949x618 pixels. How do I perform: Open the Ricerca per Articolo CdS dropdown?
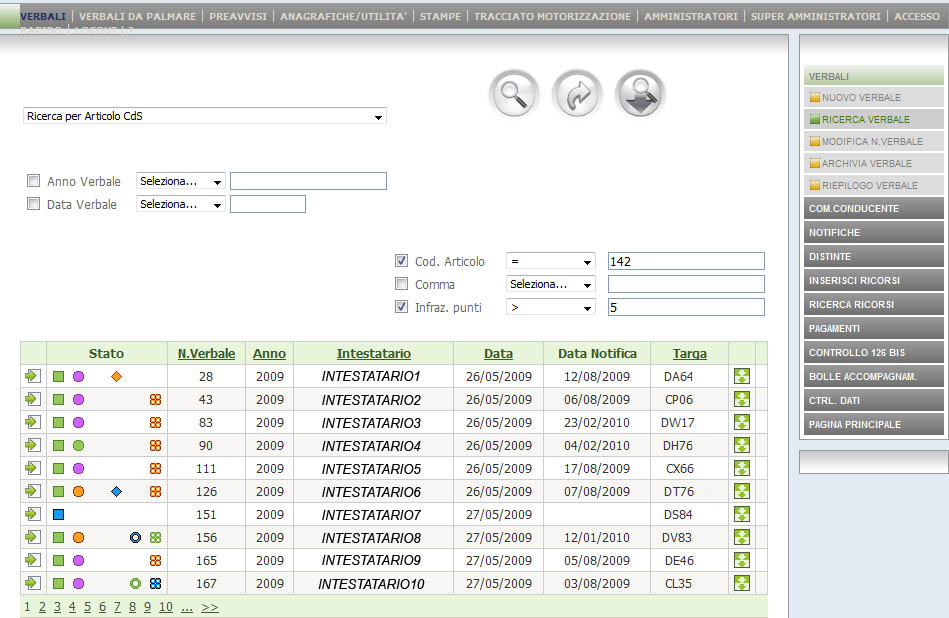coord(205,116)
